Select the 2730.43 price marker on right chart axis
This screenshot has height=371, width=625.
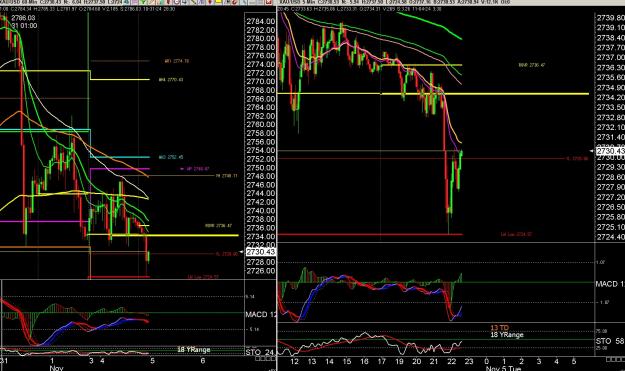pyautogui.click(x=610, y=151)
